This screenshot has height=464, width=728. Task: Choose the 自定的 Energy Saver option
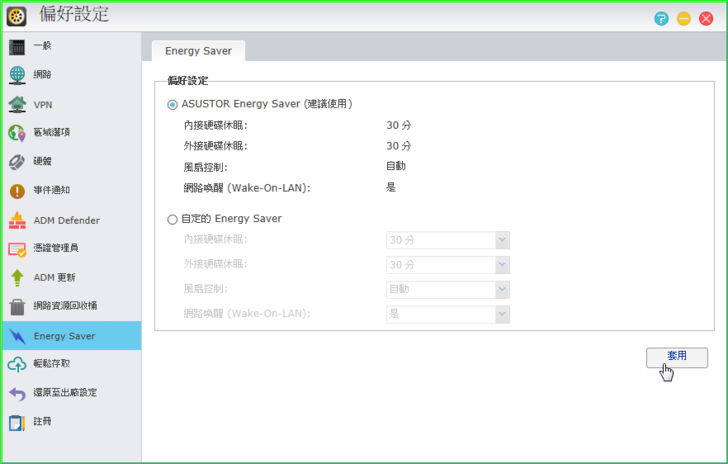tap(172, 219)
